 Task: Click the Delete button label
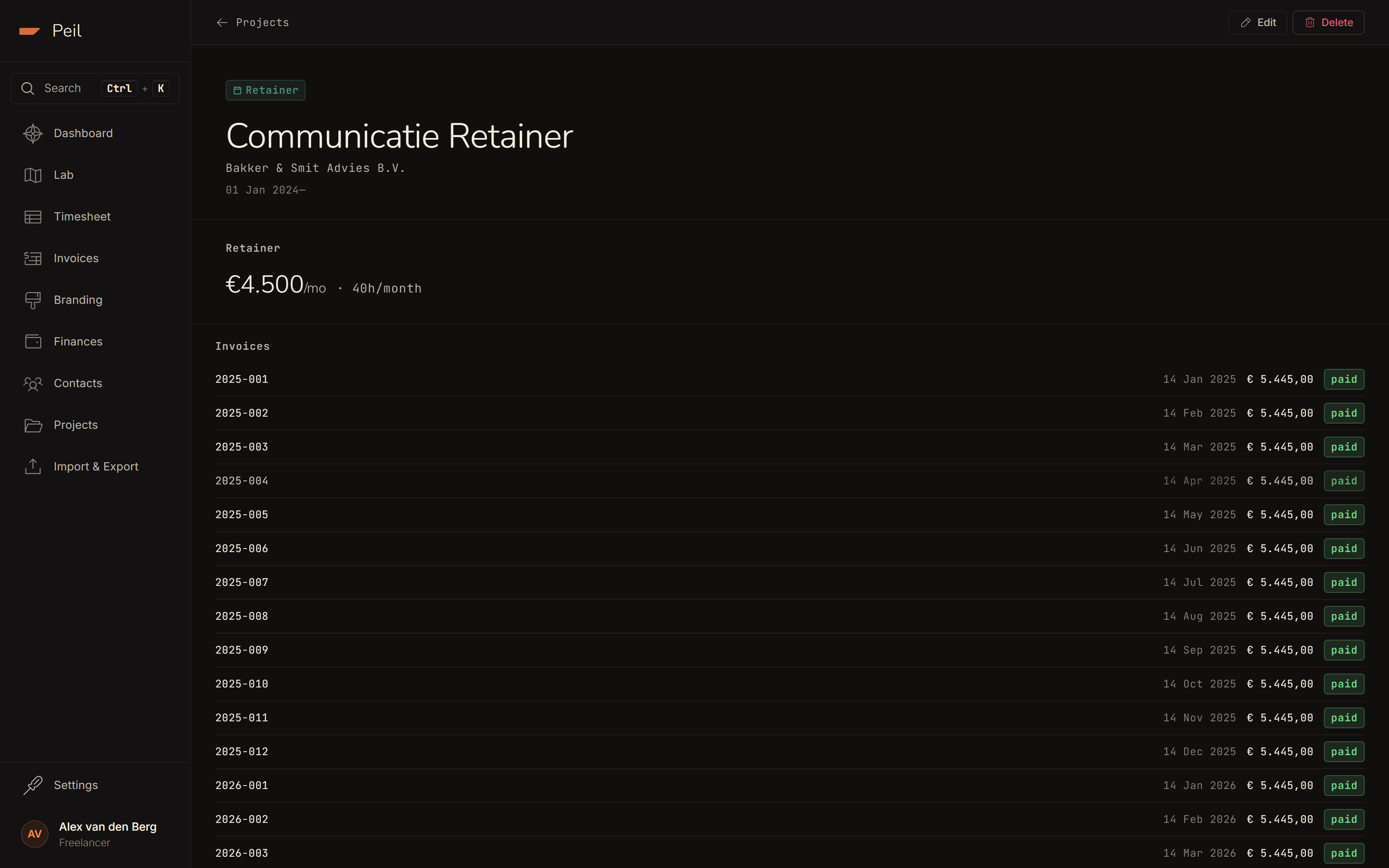(x=1337, y=23)
